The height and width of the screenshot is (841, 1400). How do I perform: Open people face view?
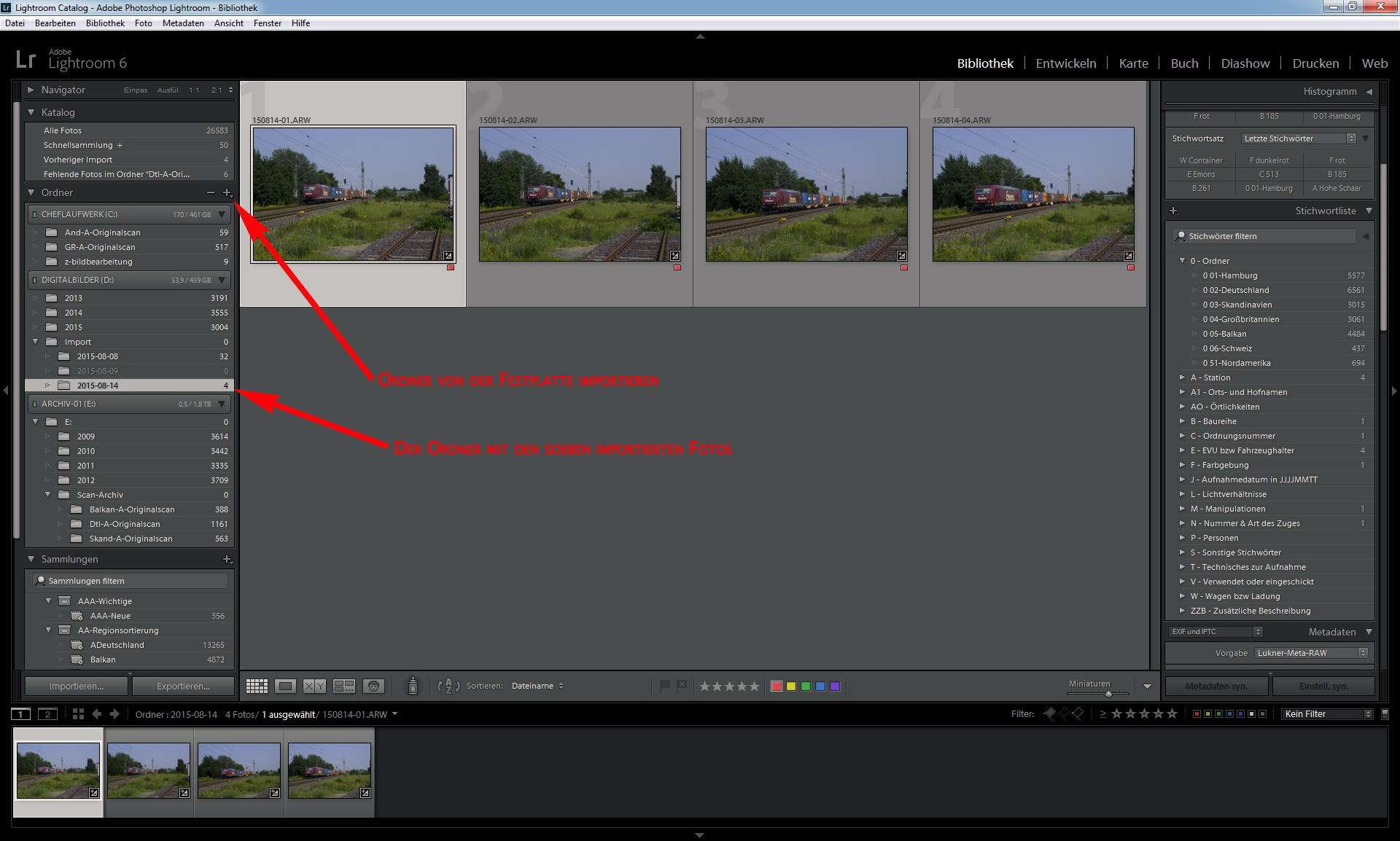[373, 686]
